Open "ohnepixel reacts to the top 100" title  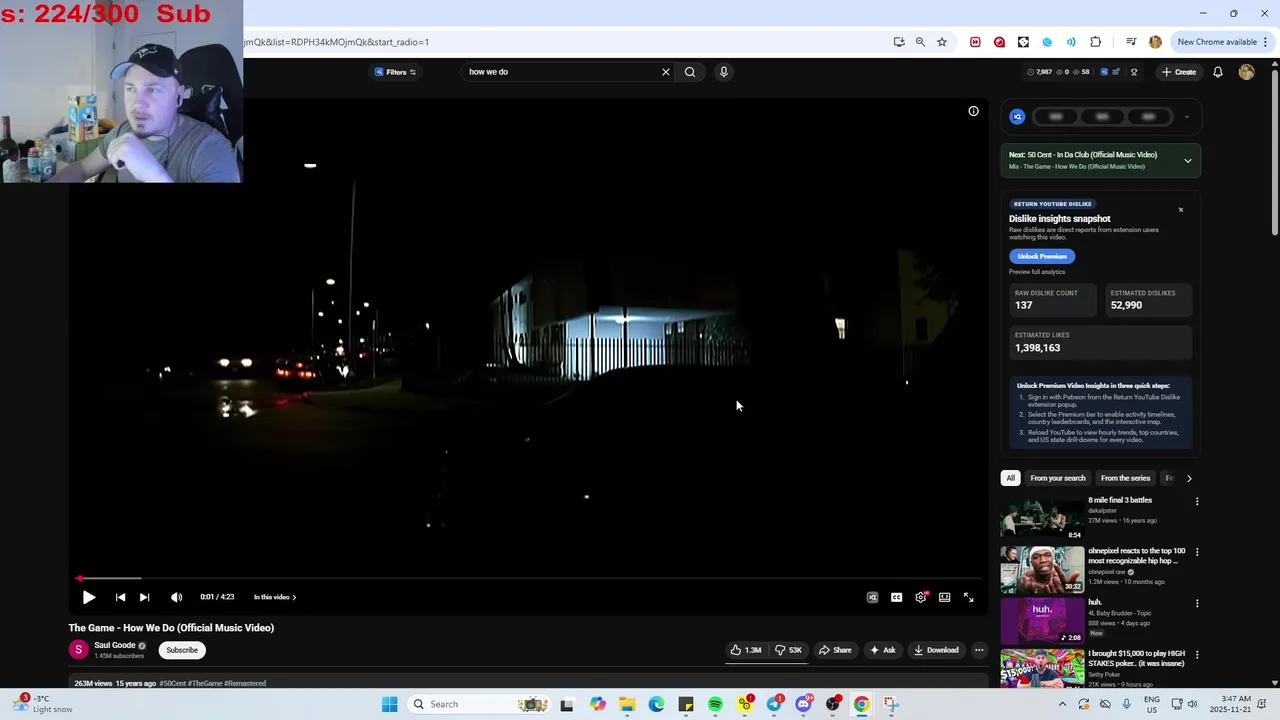[x=1136, y=556]
